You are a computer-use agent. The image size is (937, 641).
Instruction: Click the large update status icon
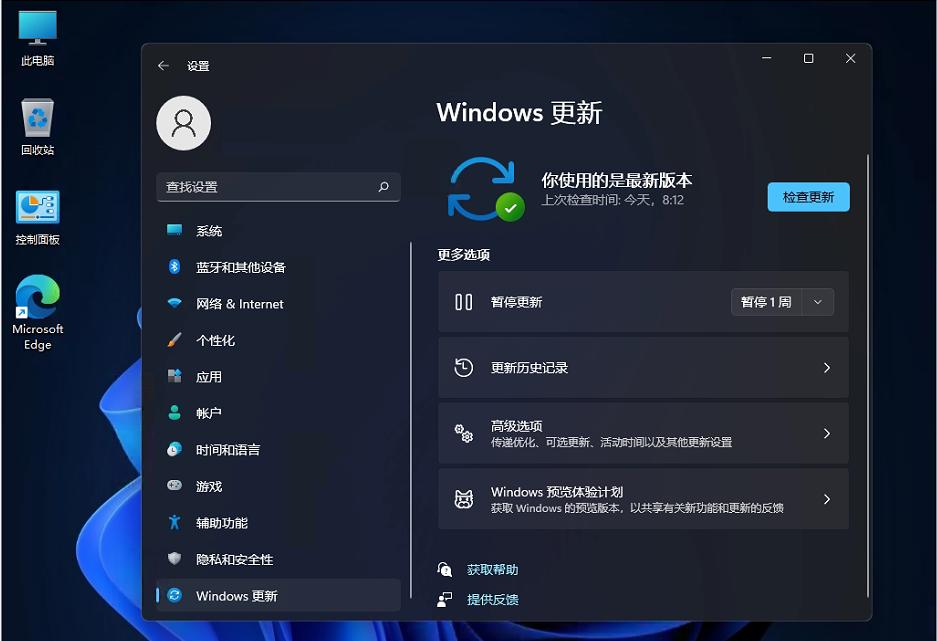486,189
